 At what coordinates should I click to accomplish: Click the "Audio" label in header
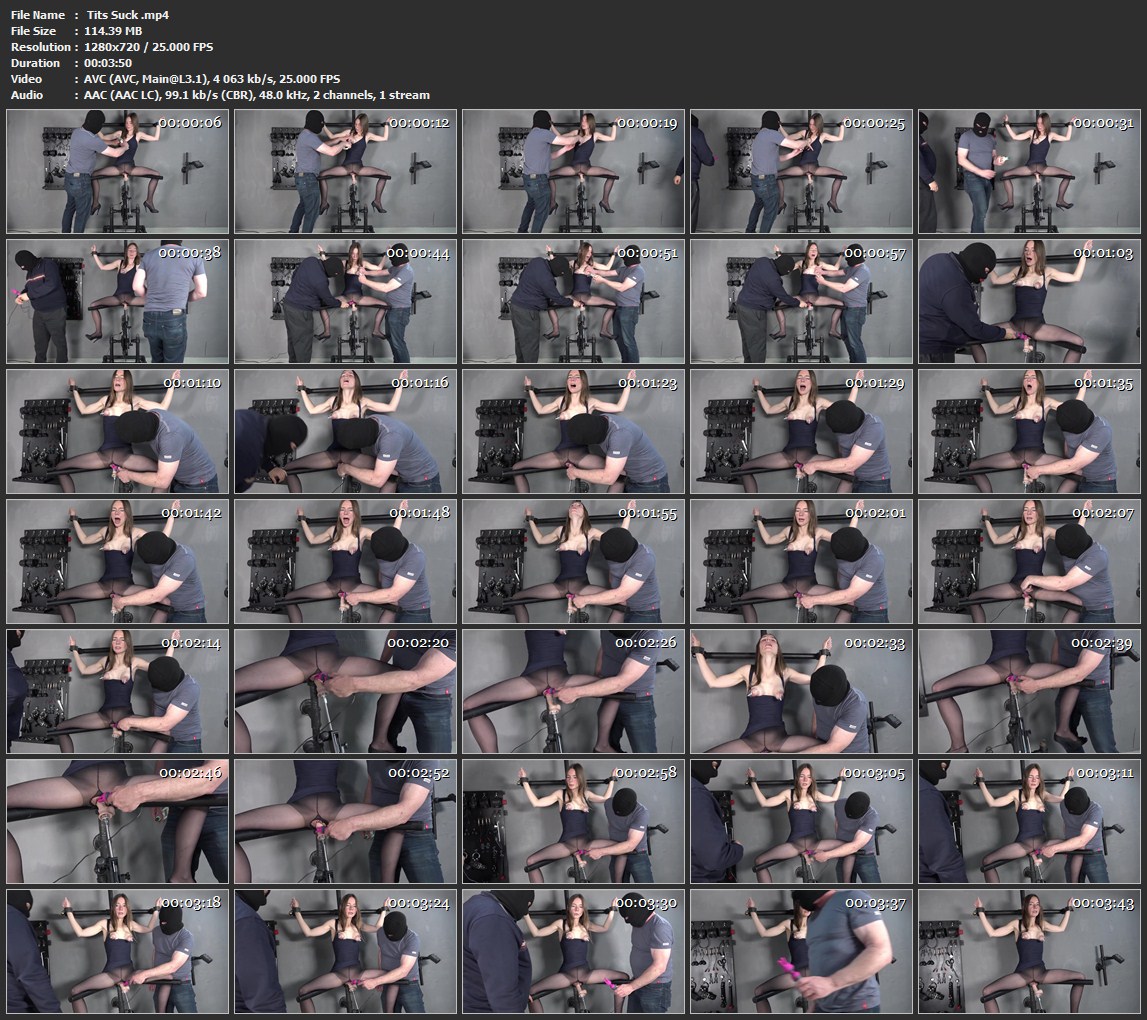pyautogui.click(x=27, y=95)
